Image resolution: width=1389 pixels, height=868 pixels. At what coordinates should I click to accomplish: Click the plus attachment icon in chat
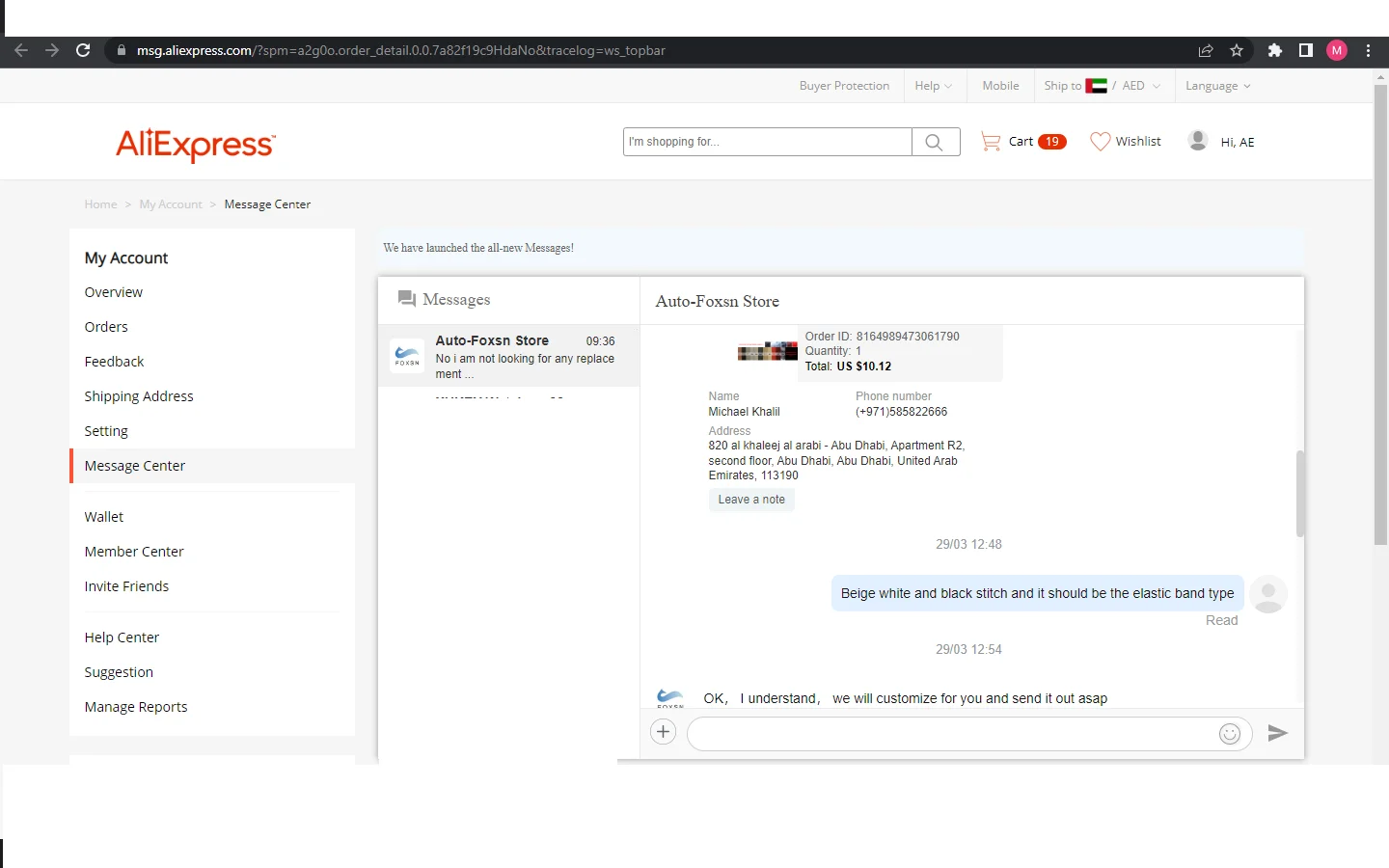664,733
